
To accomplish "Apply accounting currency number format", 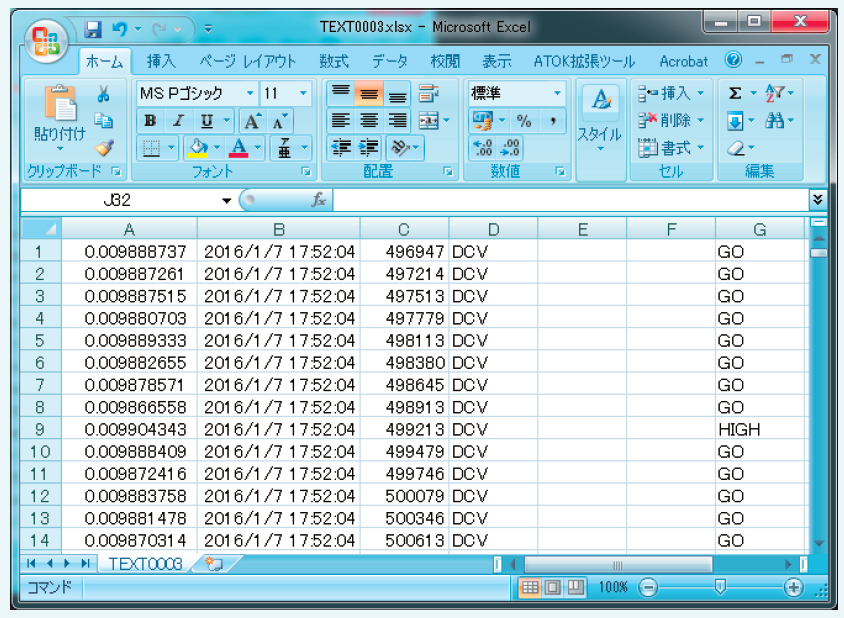I will click(482, 121).
